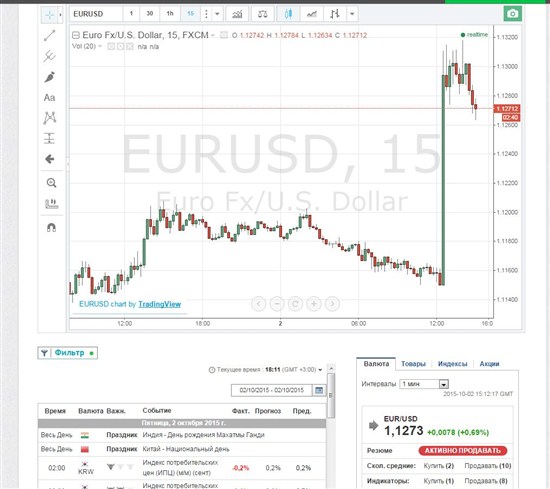This screenshot has height=489, width=550.
Task: Toggle the magnet snap mode icon
Action: 51,228
